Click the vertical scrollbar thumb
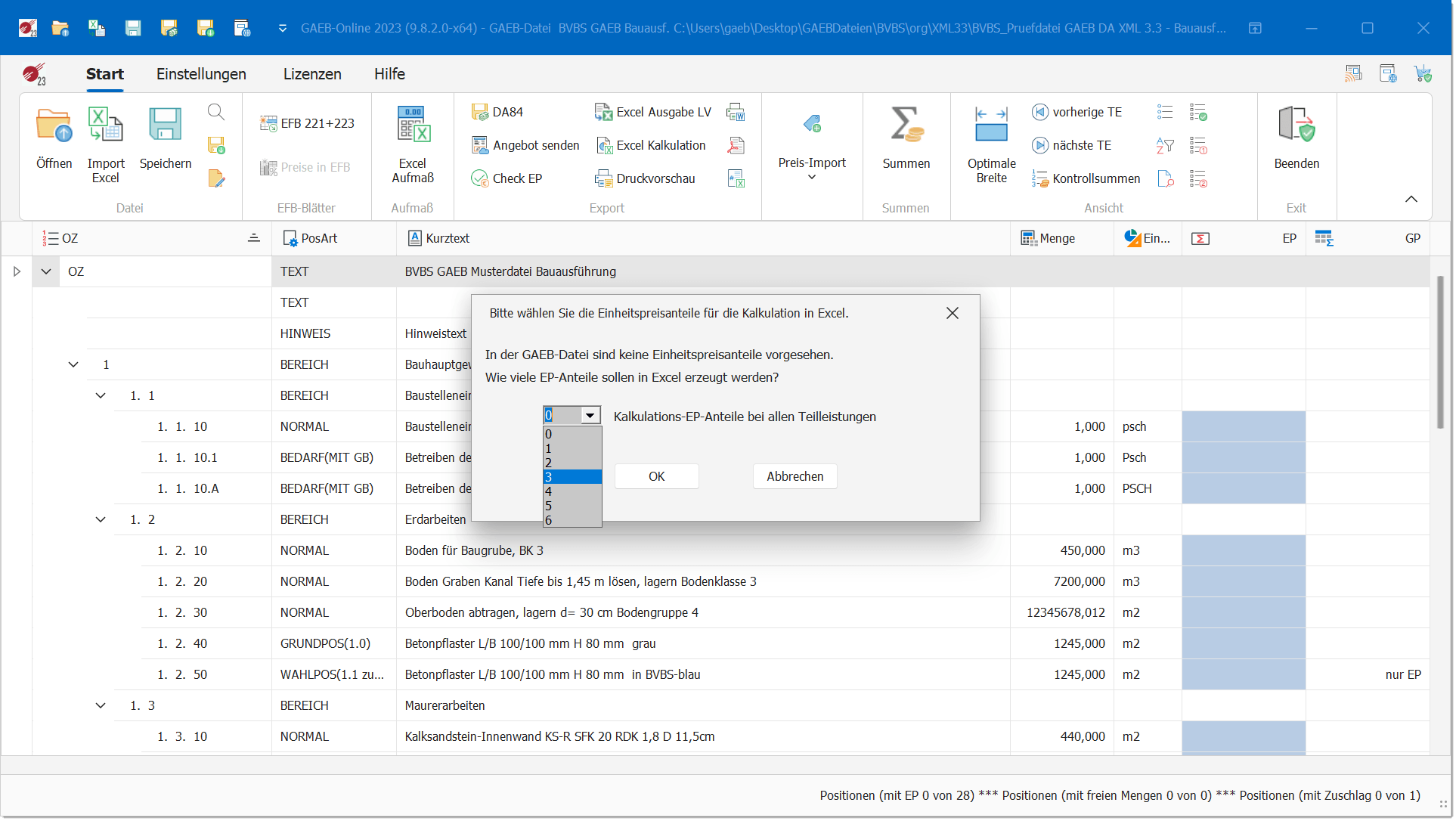The image size is (1456, 821). (1440, 352)
